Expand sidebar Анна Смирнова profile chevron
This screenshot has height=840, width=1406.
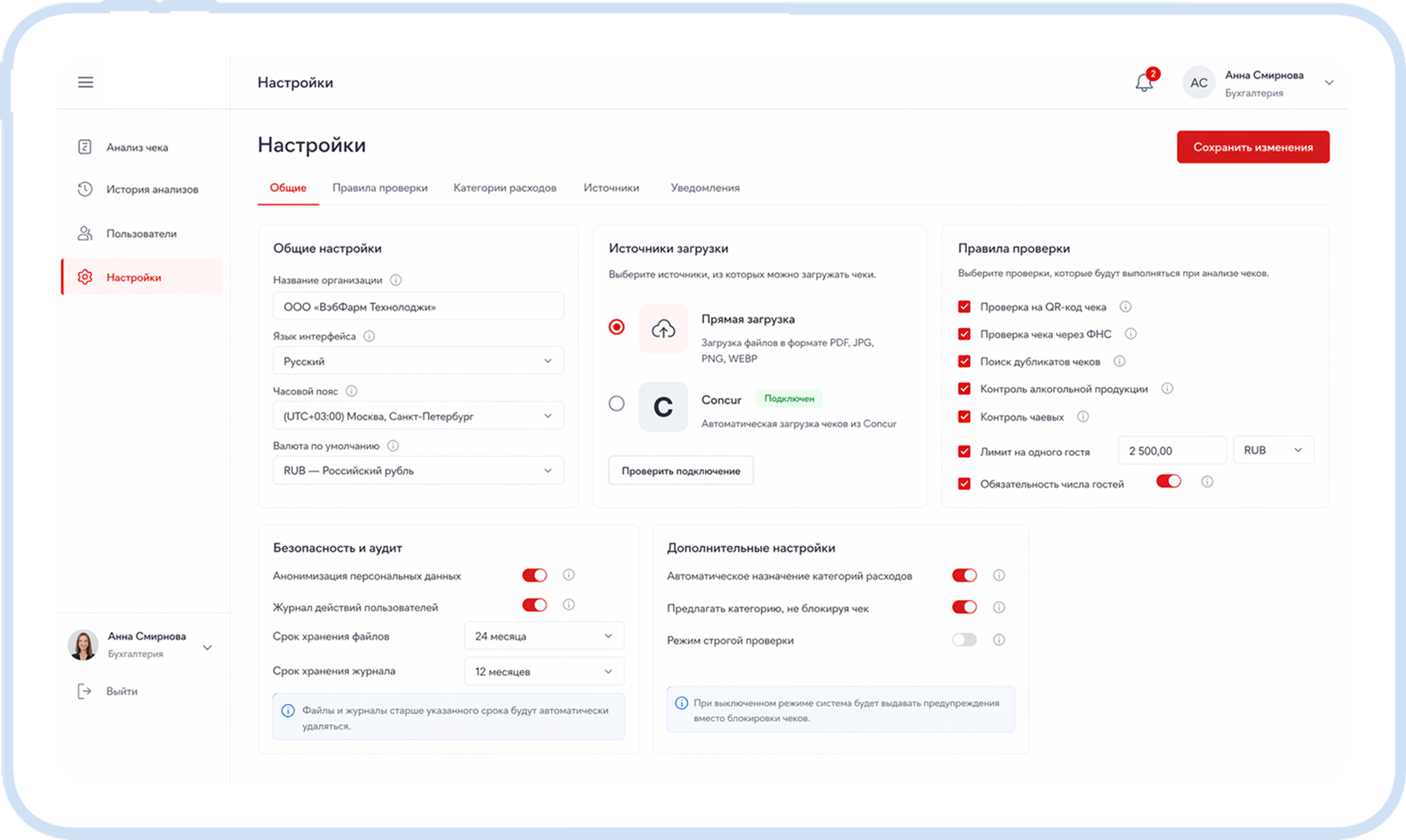point(208,647)
